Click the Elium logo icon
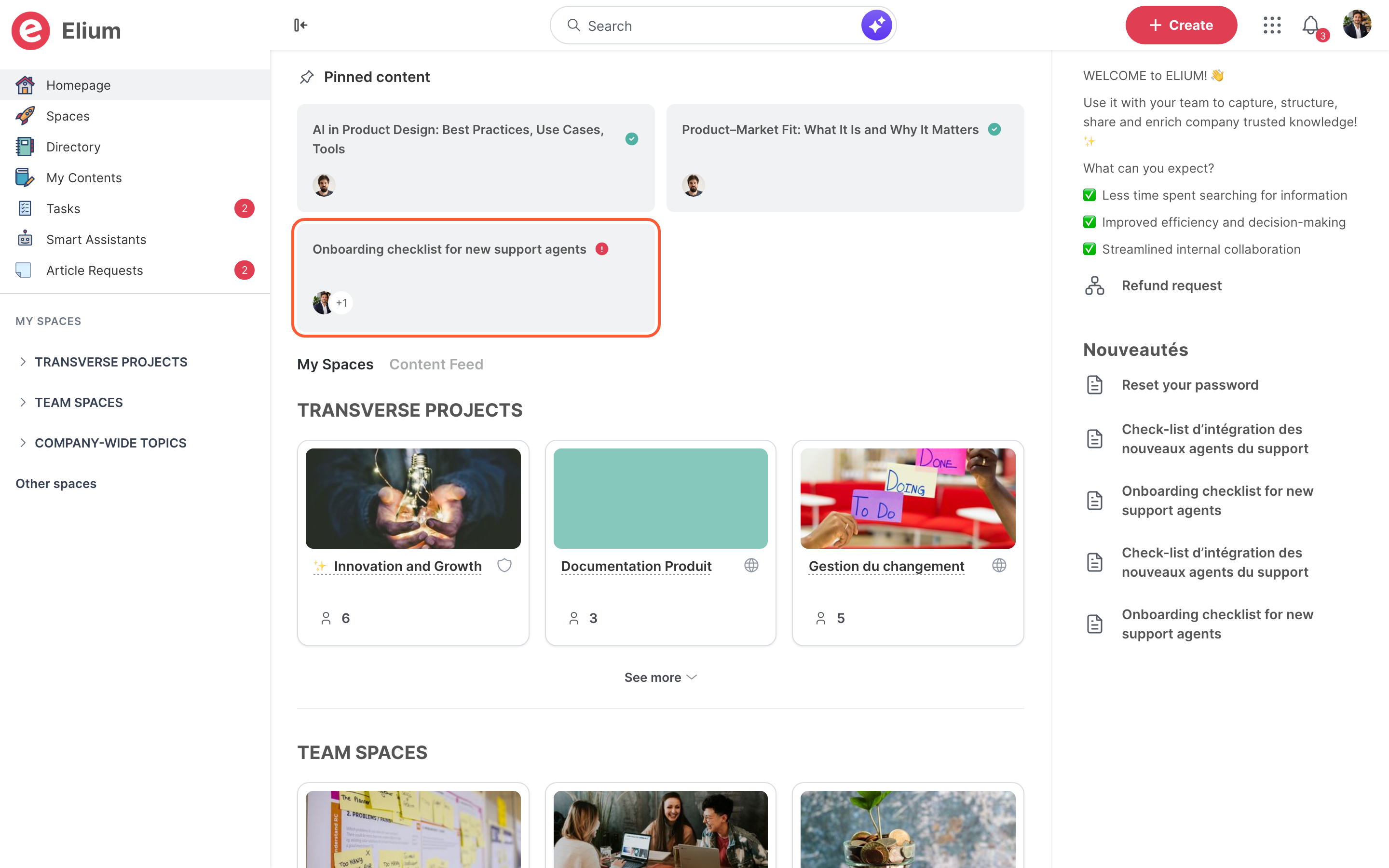Viewport: 1389px width, 868px height. [30, 30]
